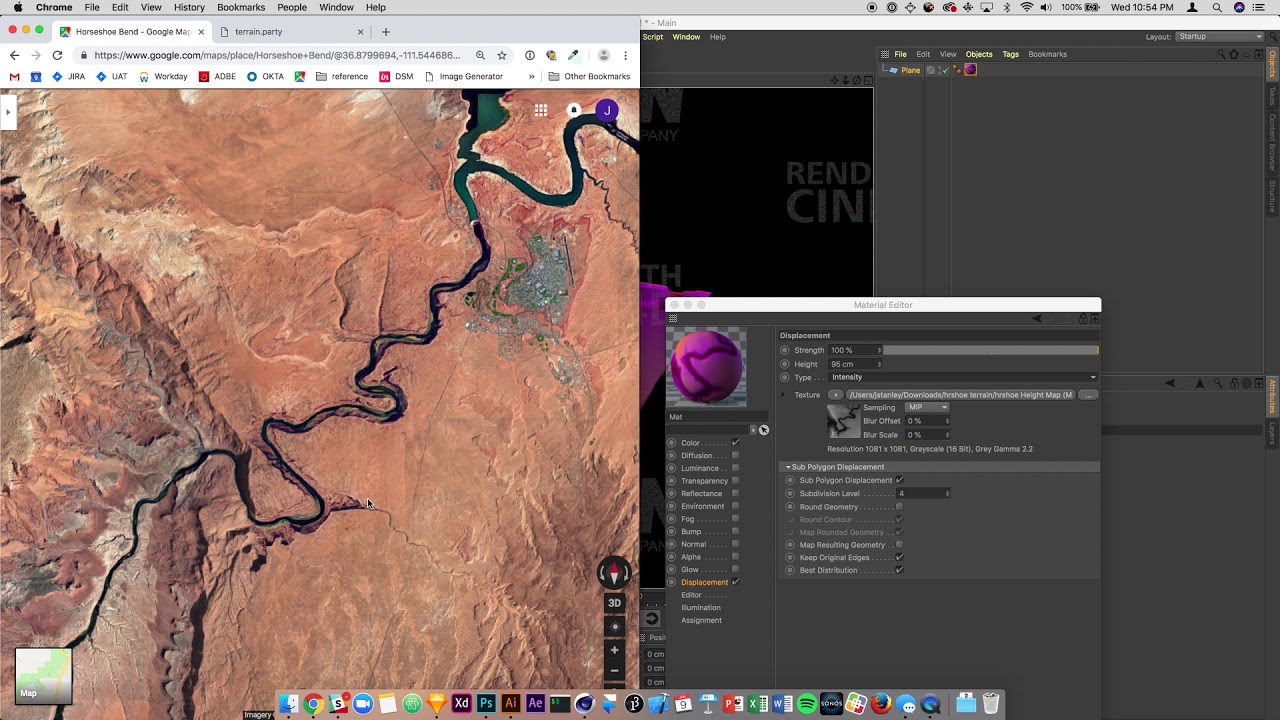Open the Image Generator bookmark
This screenshot has width=1280, height=720.
coord(463,76)
